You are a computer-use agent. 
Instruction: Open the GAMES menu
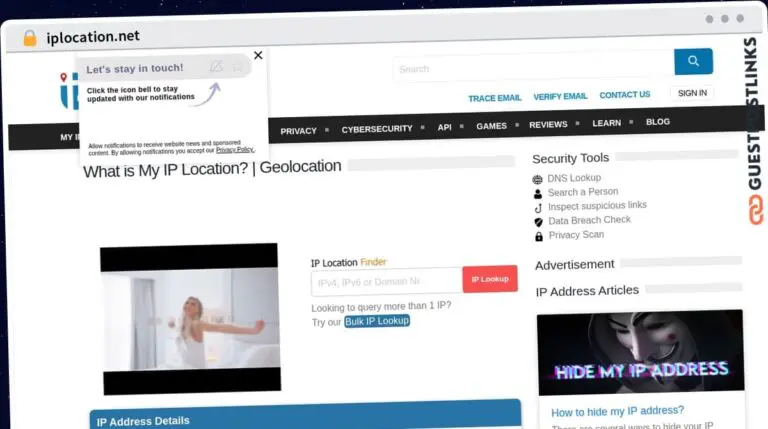[x=491, y=126]
